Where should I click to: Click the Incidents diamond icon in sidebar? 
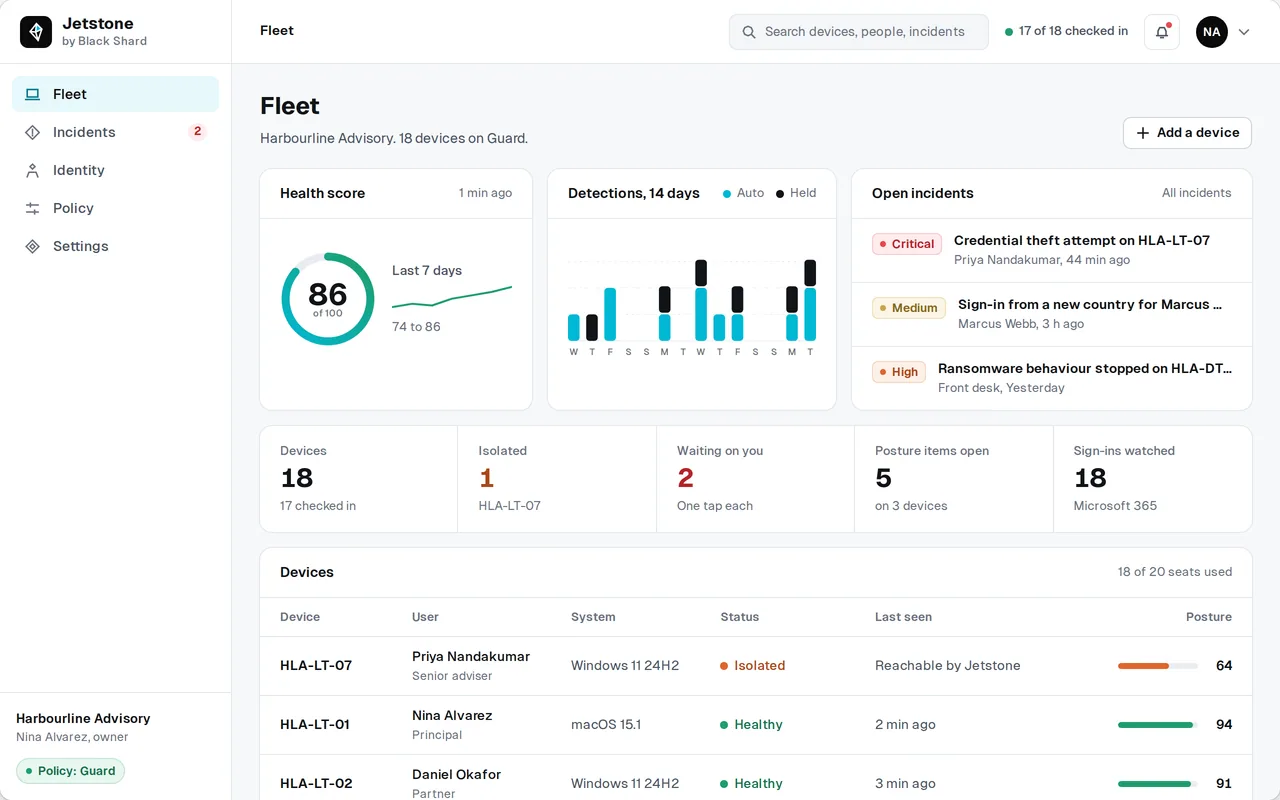(33, 132)
